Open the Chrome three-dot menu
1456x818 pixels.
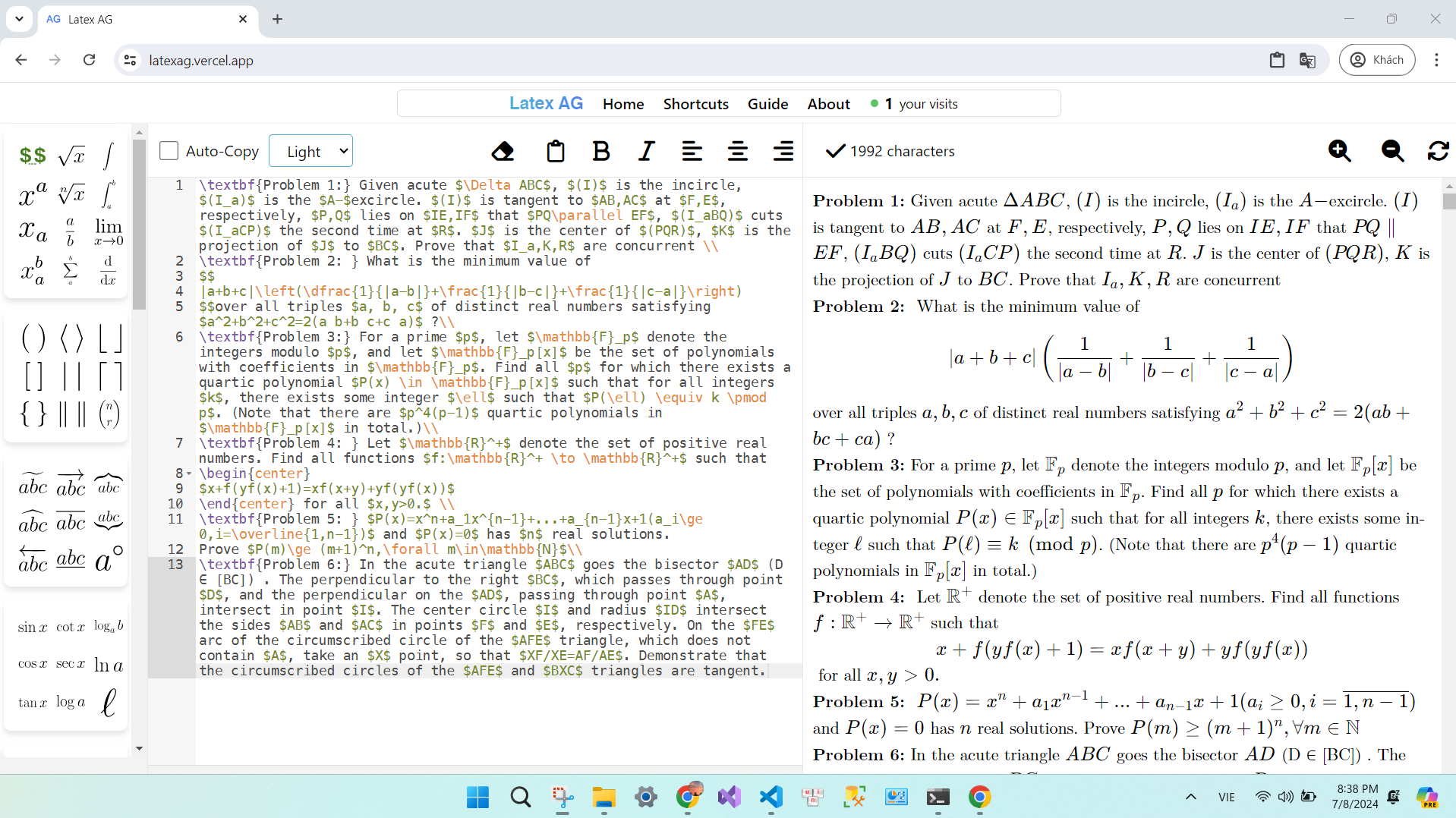(1436, 60)
